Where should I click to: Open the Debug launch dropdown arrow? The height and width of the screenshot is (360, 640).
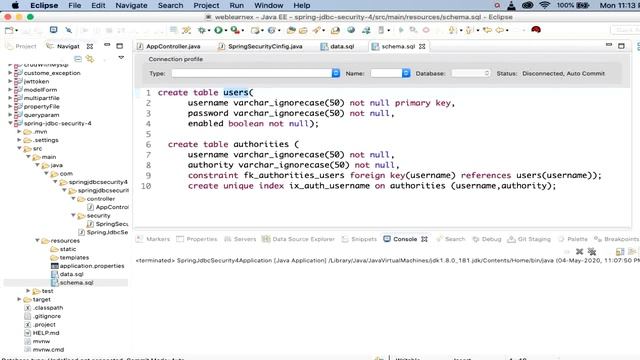coord(209,31)
